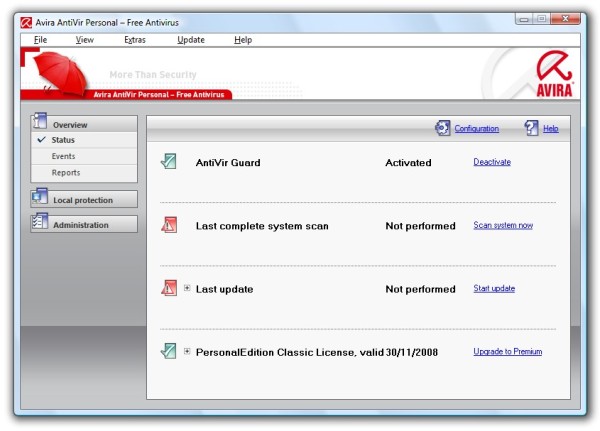The height and width of the screenshot is (431, 600).
Task: Click the Start update link
Action: [x=494, y=289]
